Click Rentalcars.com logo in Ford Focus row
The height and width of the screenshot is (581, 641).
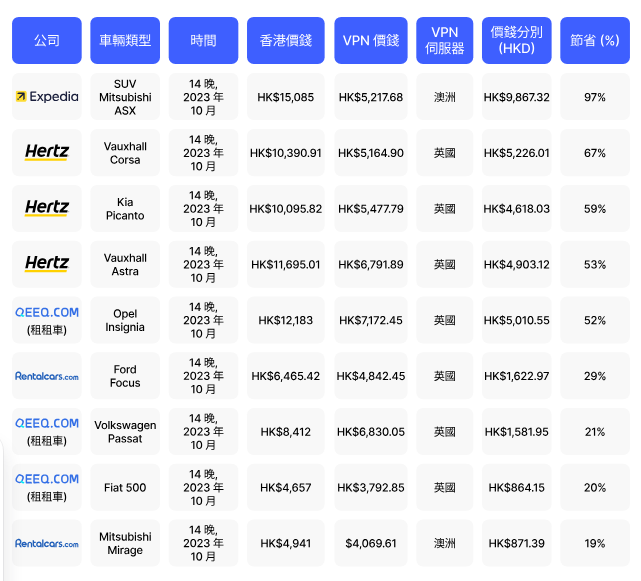47,376
